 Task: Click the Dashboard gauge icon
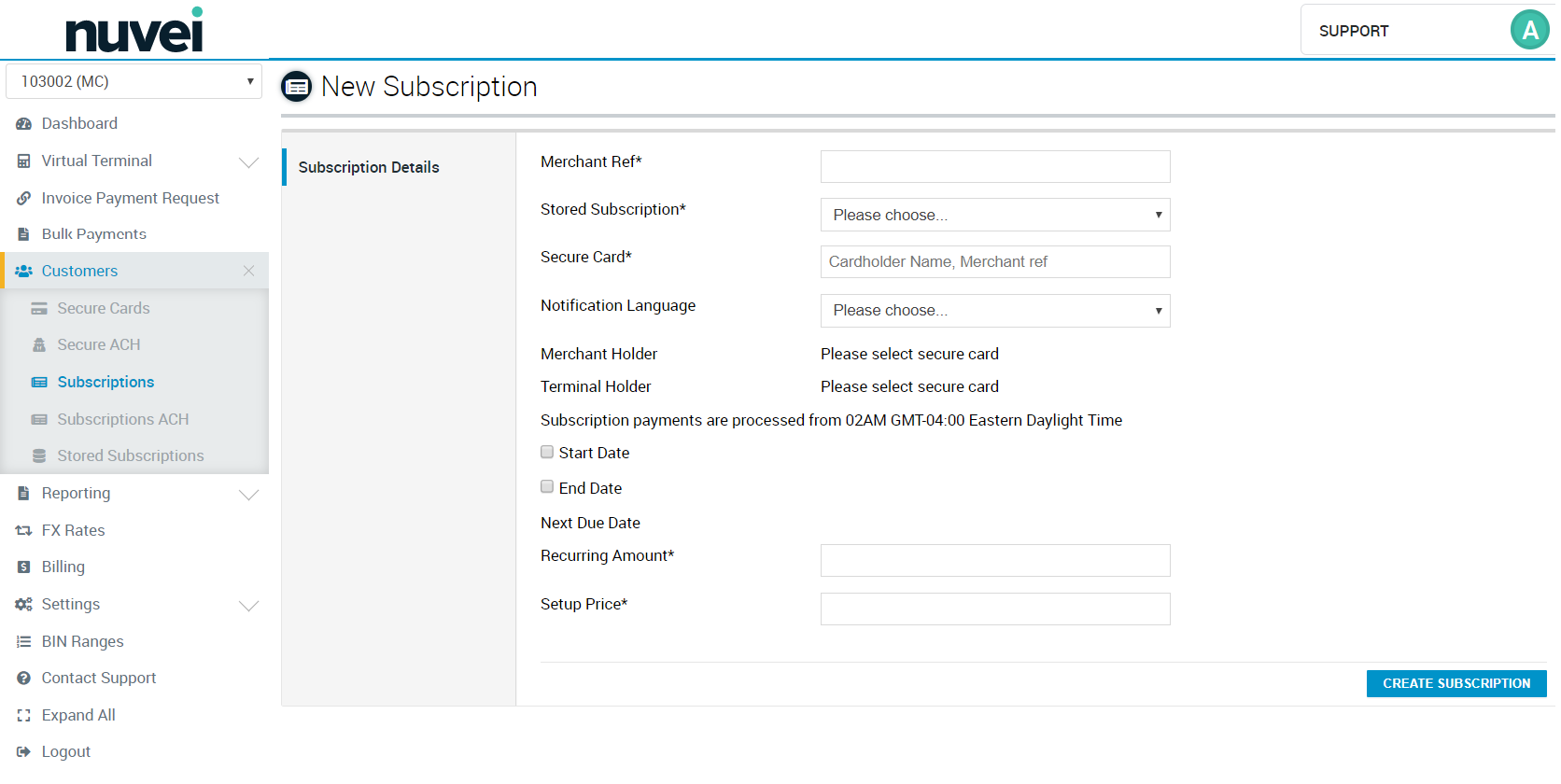point(24,124)
